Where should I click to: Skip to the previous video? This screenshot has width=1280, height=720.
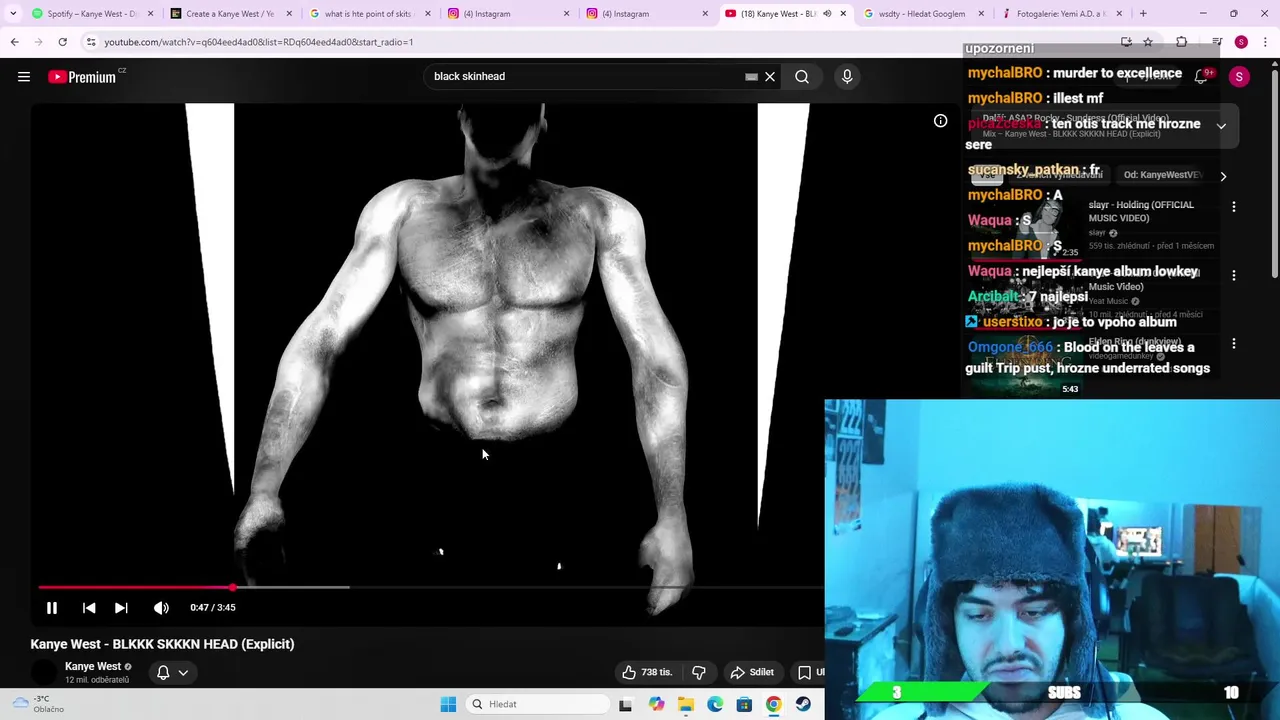coord(89,608)
